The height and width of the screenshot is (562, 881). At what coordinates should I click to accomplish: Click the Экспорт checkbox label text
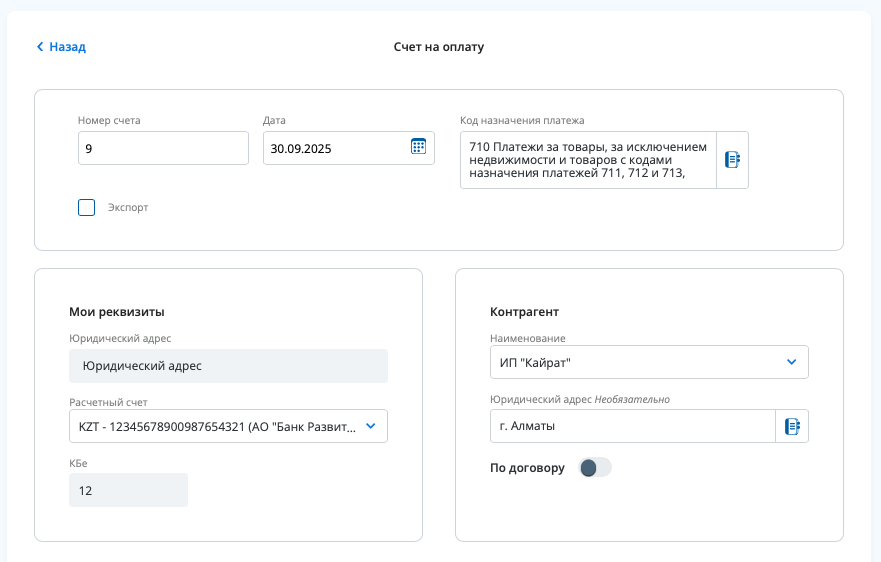[128, 208]
